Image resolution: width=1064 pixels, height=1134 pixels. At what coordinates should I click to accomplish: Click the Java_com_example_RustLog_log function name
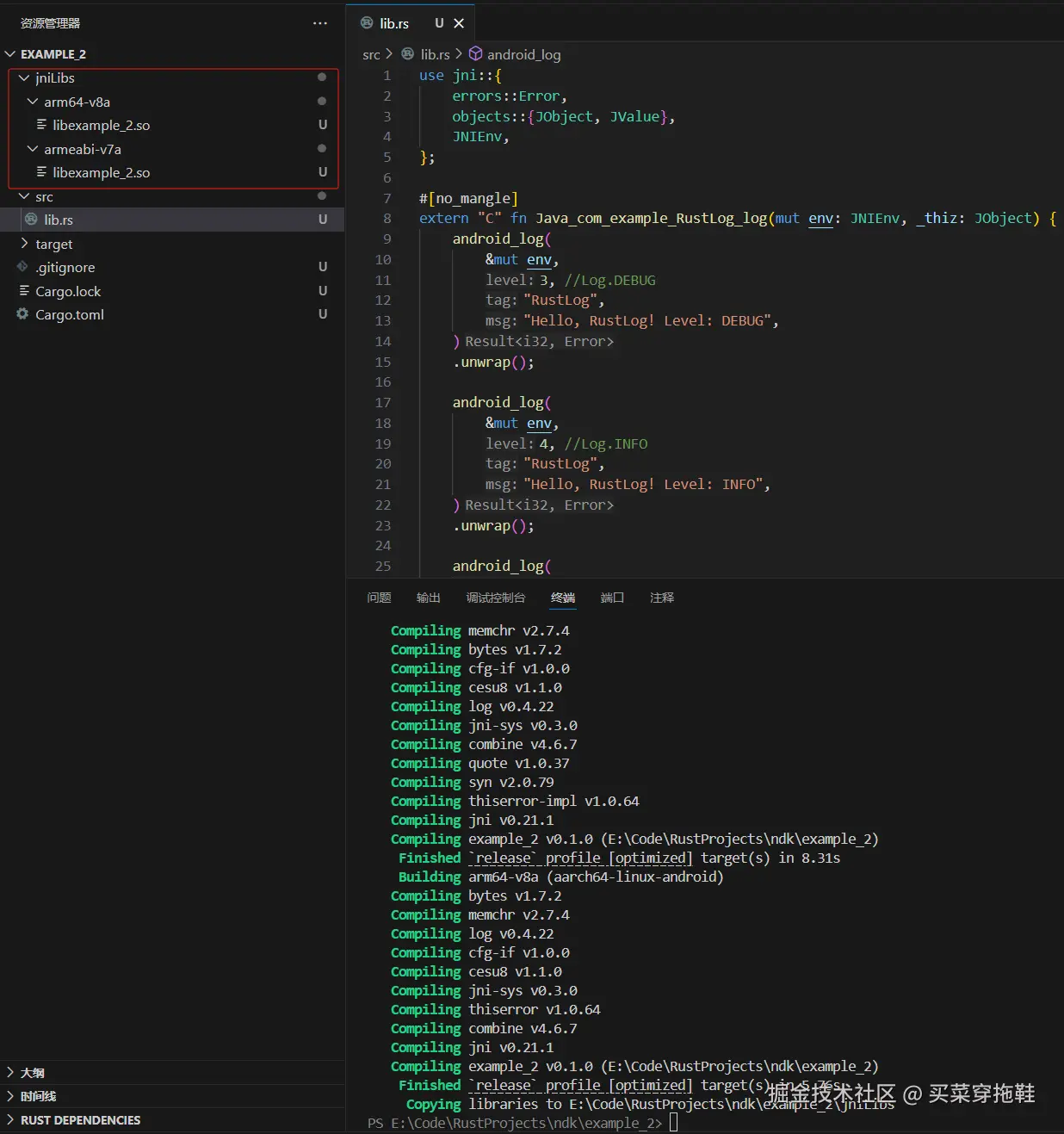(x=651, y=218)
